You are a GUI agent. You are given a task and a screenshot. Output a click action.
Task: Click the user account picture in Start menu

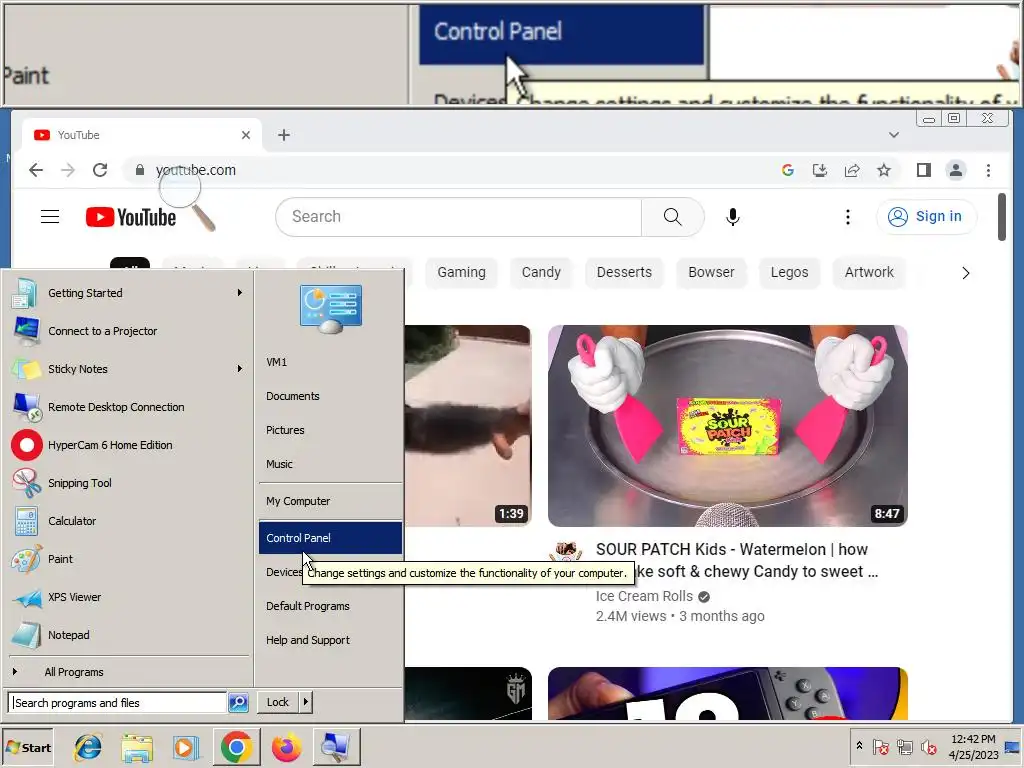[331, 308]
